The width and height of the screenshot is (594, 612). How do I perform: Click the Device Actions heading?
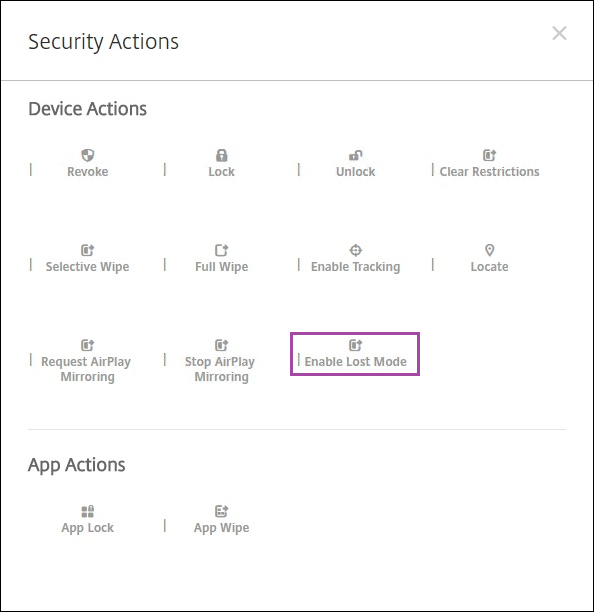(87, 109)
